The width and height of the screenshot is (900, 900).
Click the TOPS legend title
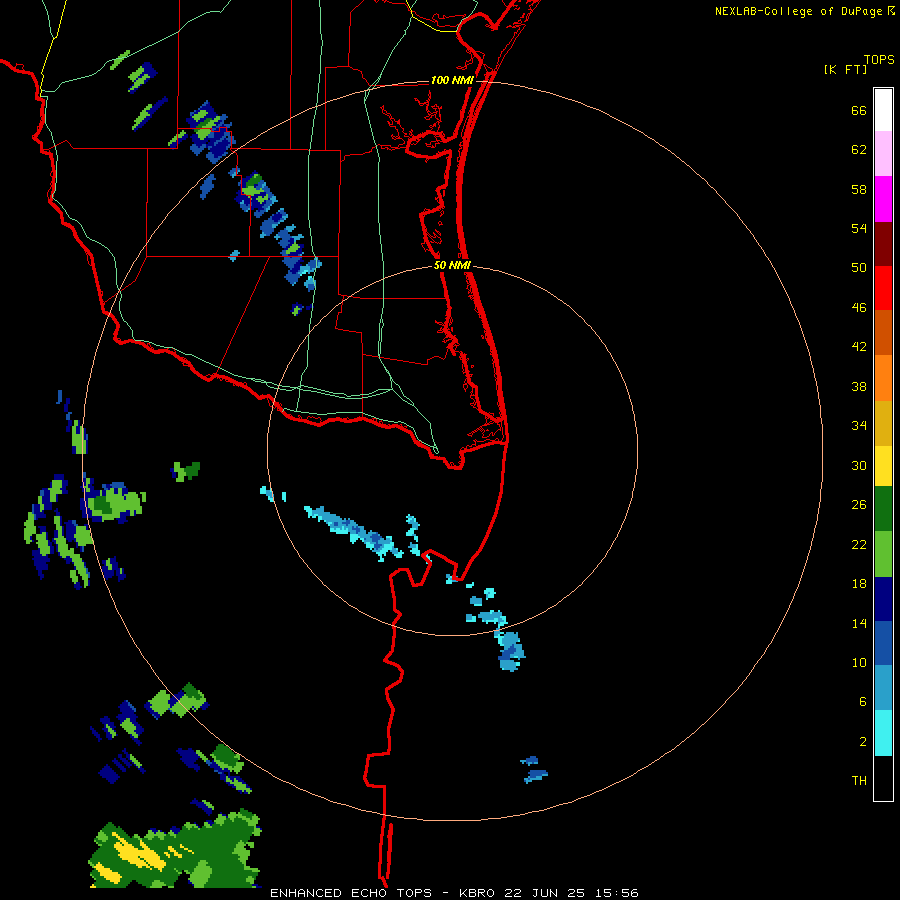click(x=879, y=60)
